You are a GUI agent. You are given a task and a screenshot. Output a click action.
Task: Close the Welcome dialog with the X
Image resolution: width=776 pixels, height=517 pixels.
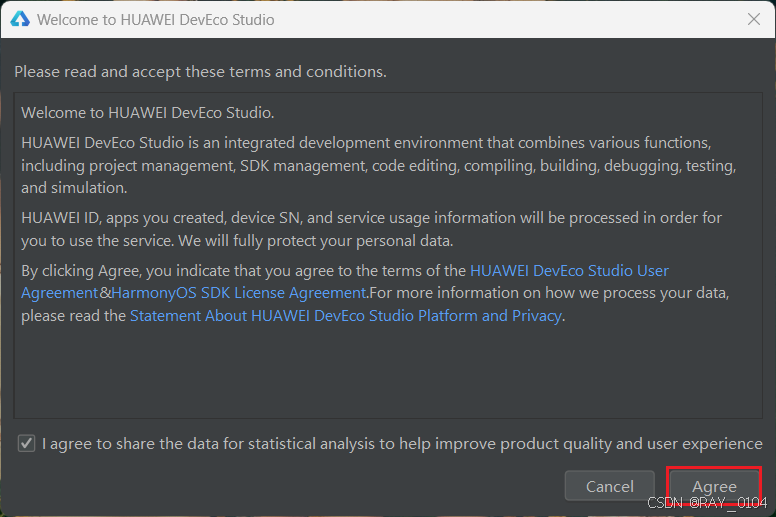pyautogui.click(x=754, y=19)
